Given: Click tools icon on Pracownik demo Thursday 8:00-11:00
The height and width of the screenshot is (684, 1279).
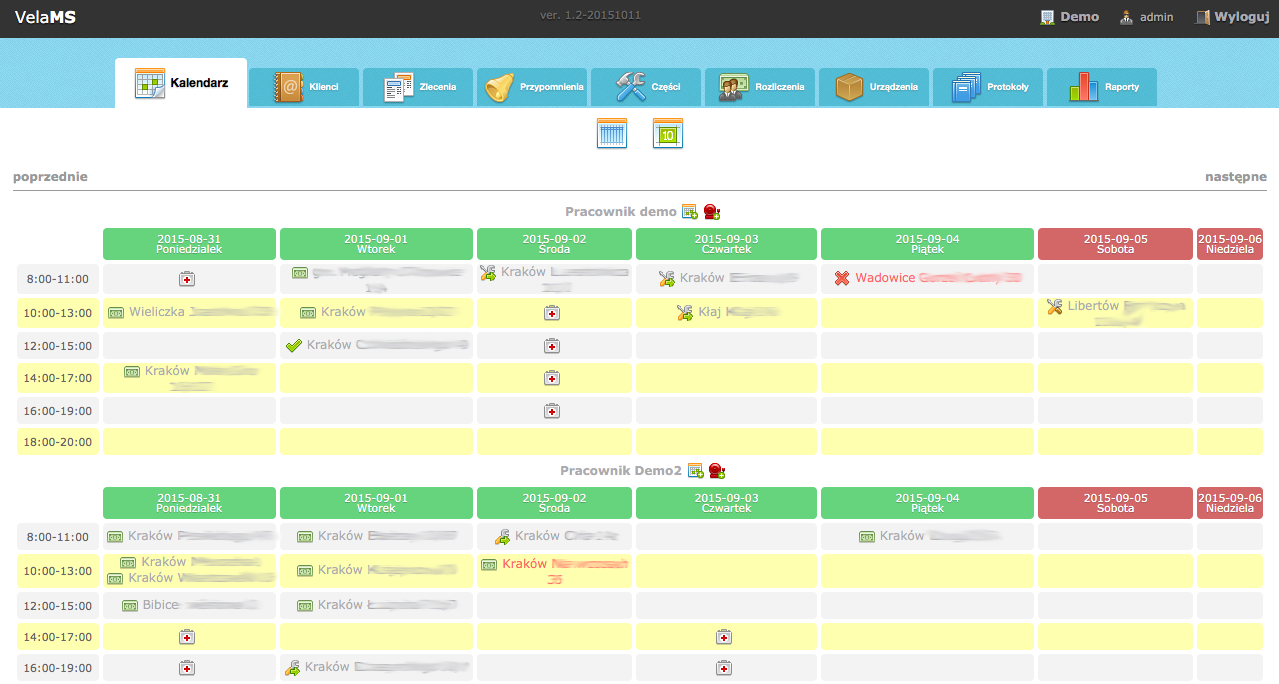Looking at the screenshot, I should tap(666, 279).
